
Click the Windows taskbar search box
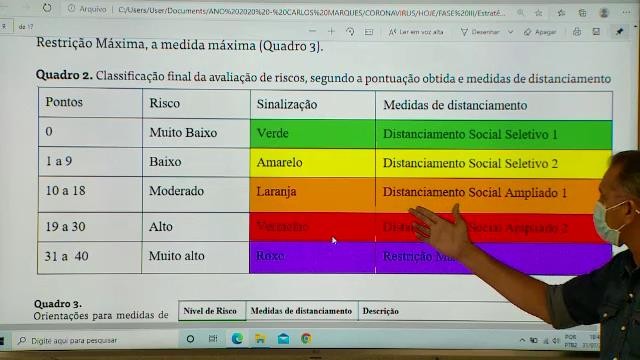point(96,340)
